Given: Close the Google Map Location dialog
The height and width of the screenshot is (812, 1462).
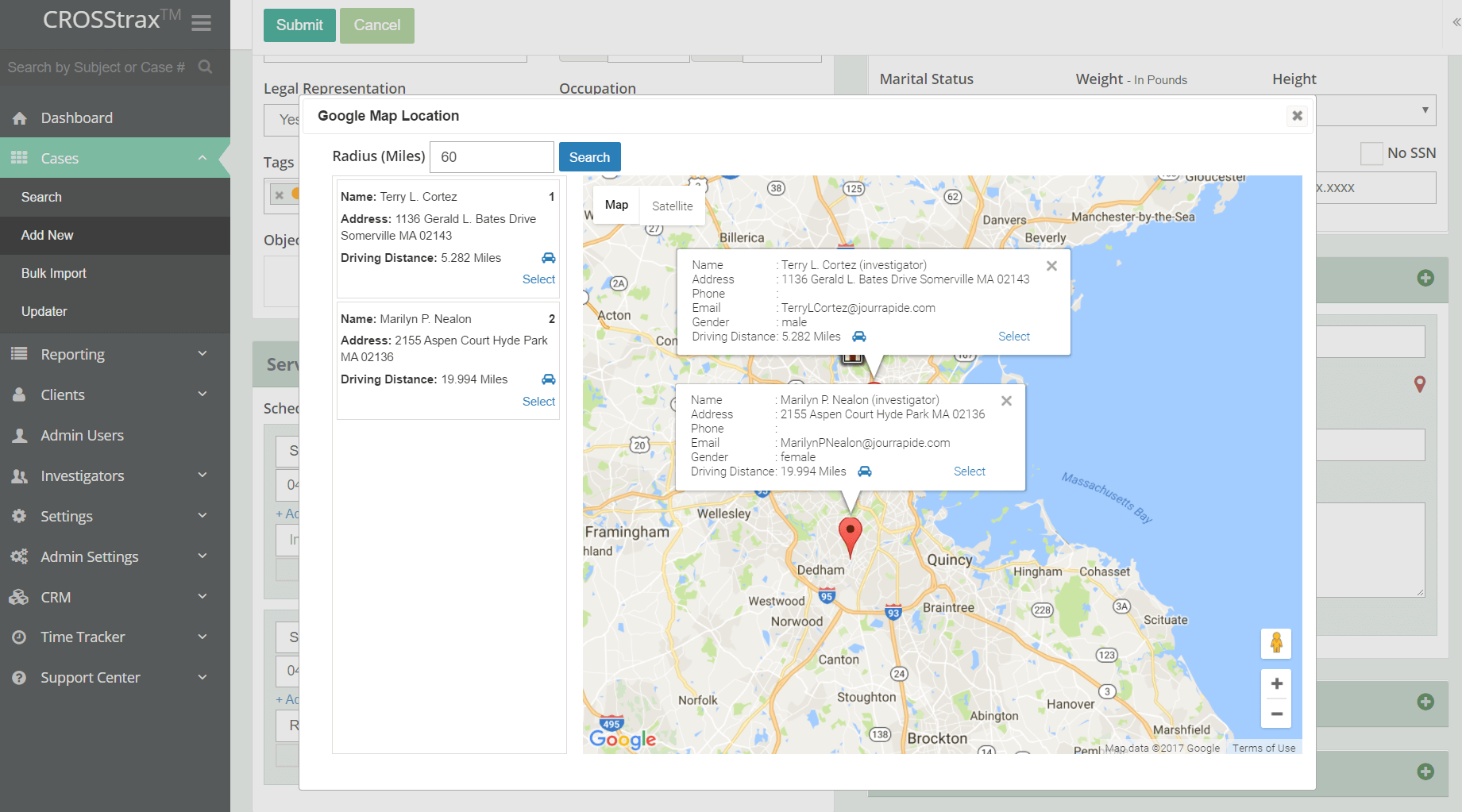Looking at the screenshot, I should 1297,116.
